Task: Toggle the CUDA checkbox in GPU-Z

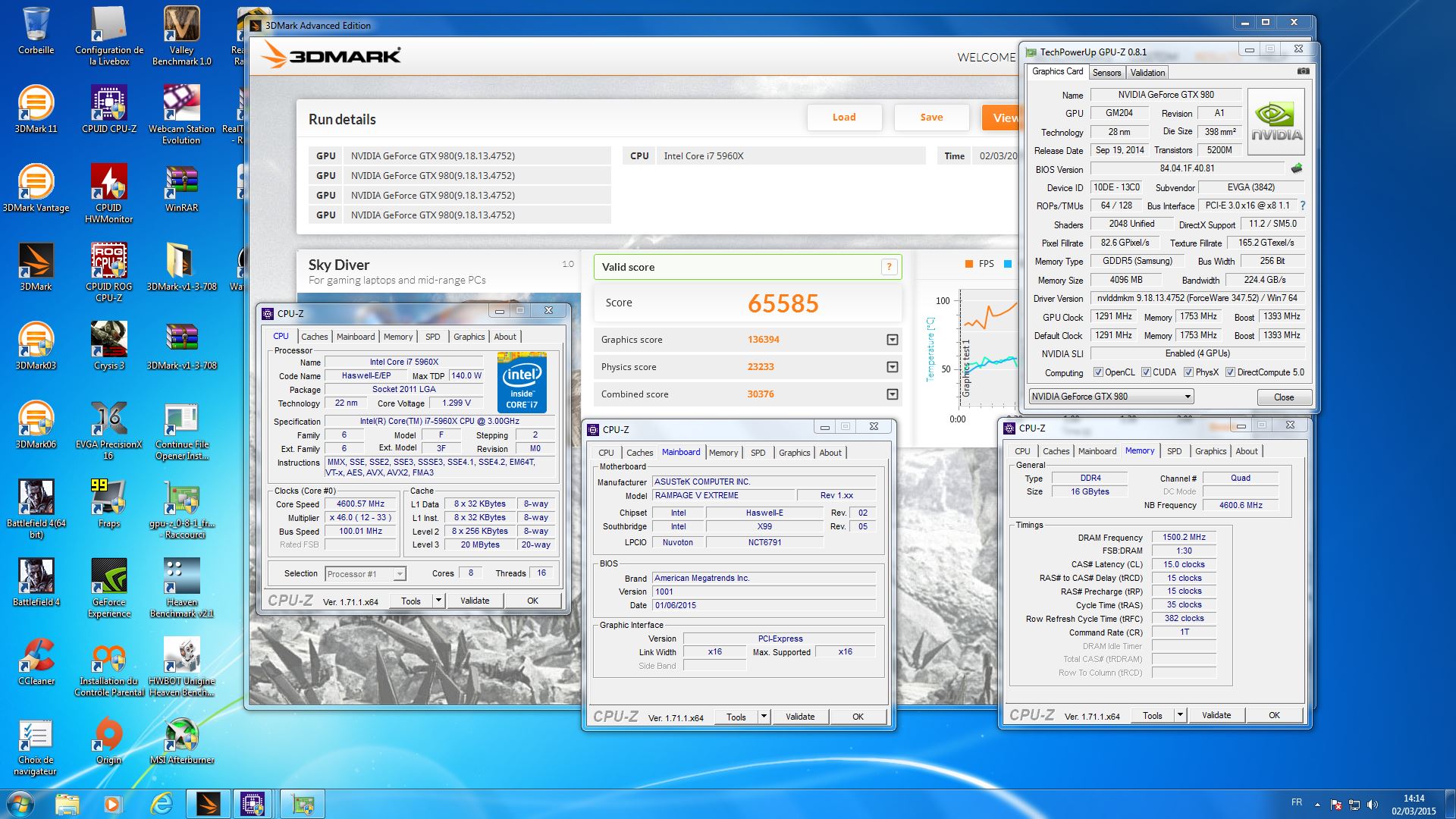Action: (1145, 372)
